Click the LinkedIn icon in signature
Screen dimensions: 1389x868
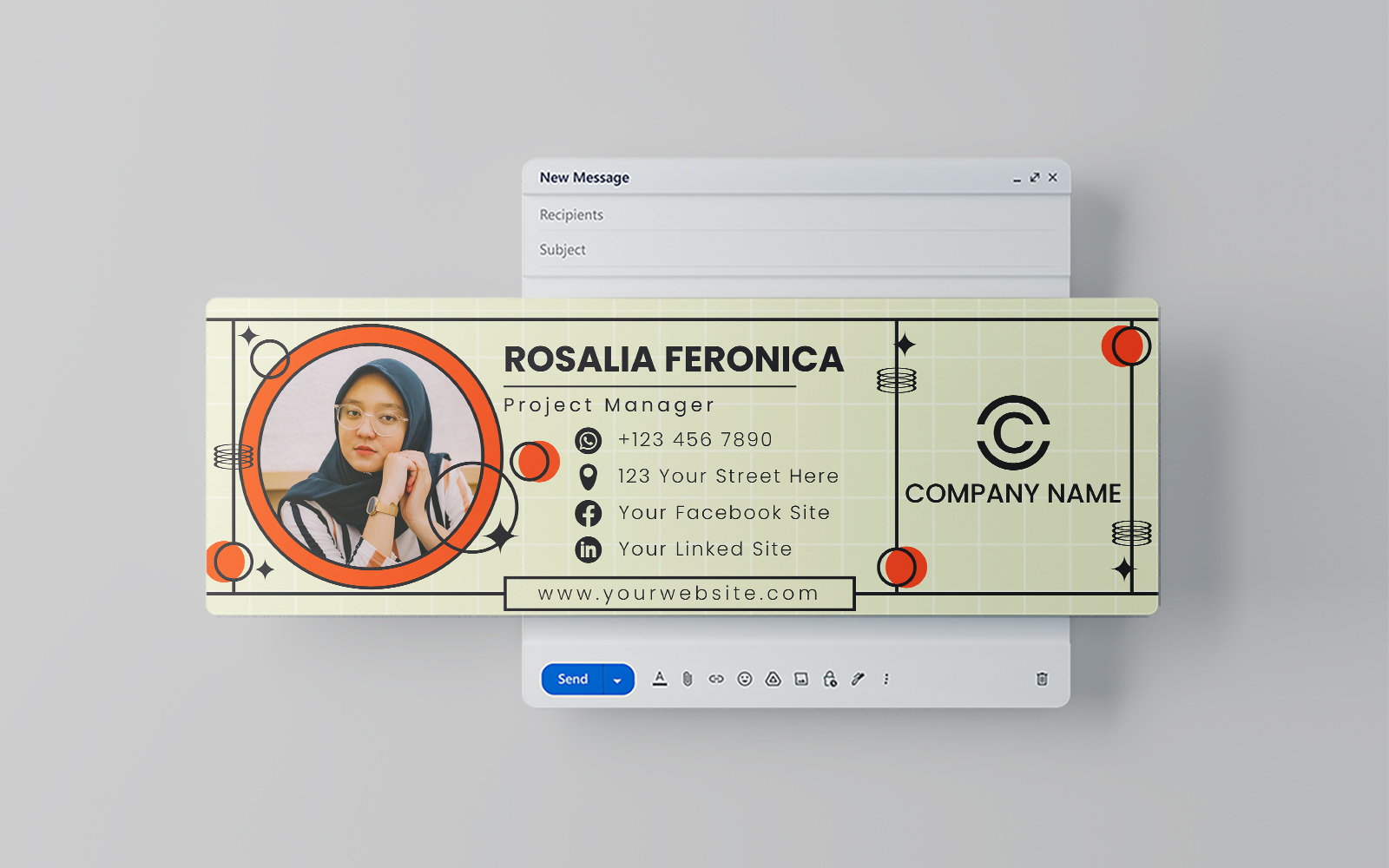[x=588, y=549]
